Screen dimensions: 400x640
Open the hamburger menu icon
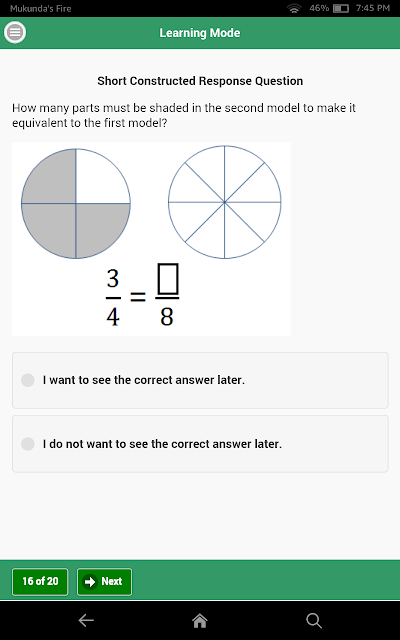(x=15, y=33)
